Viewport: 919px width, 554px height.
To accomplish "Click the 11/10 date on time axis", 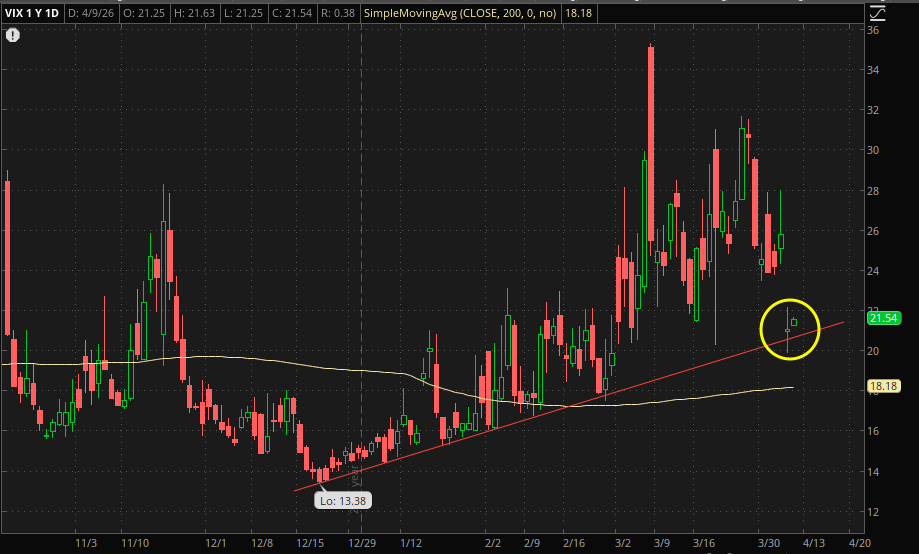I will click(135, 543).
